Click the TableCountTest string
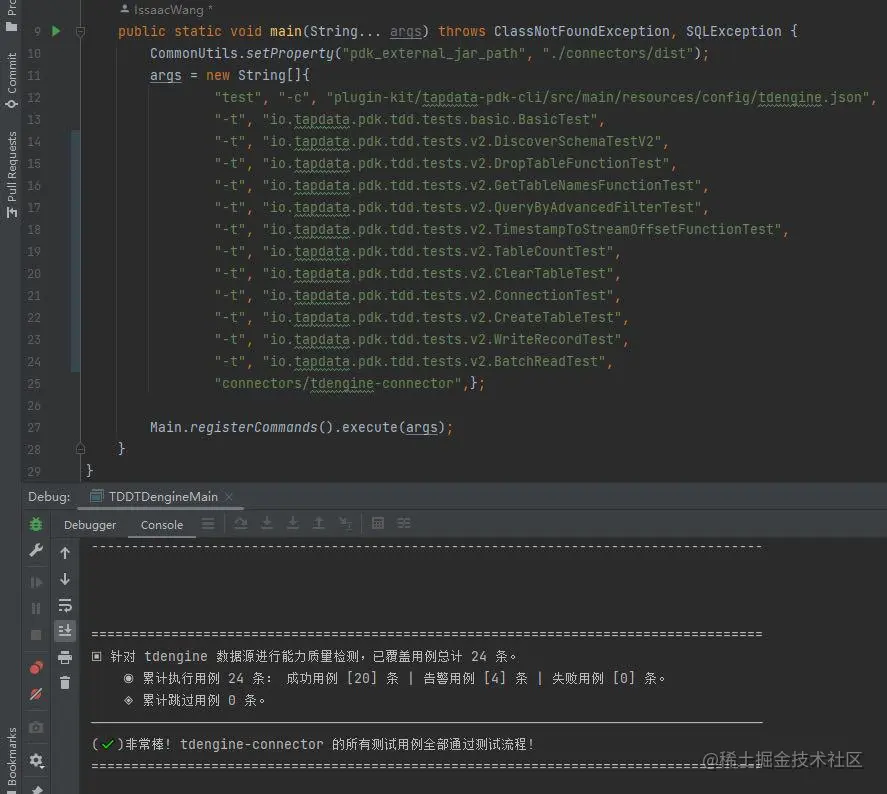This screenshot has height=794, width=887. pos(438,251)
